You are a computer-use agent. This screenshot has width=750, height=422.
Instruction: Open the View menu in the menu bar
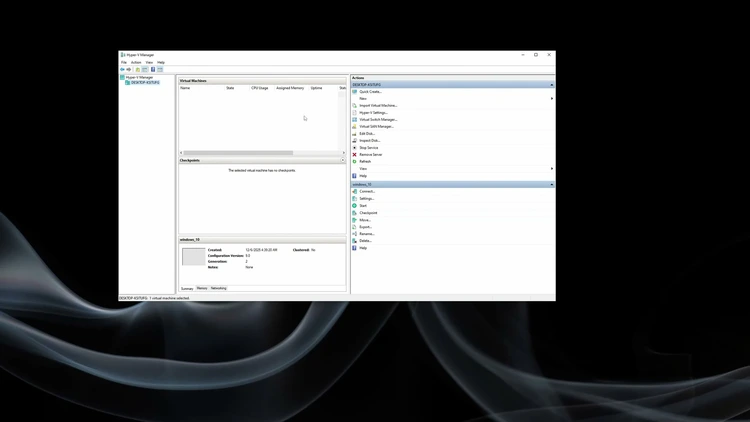(x=149, y=62)
